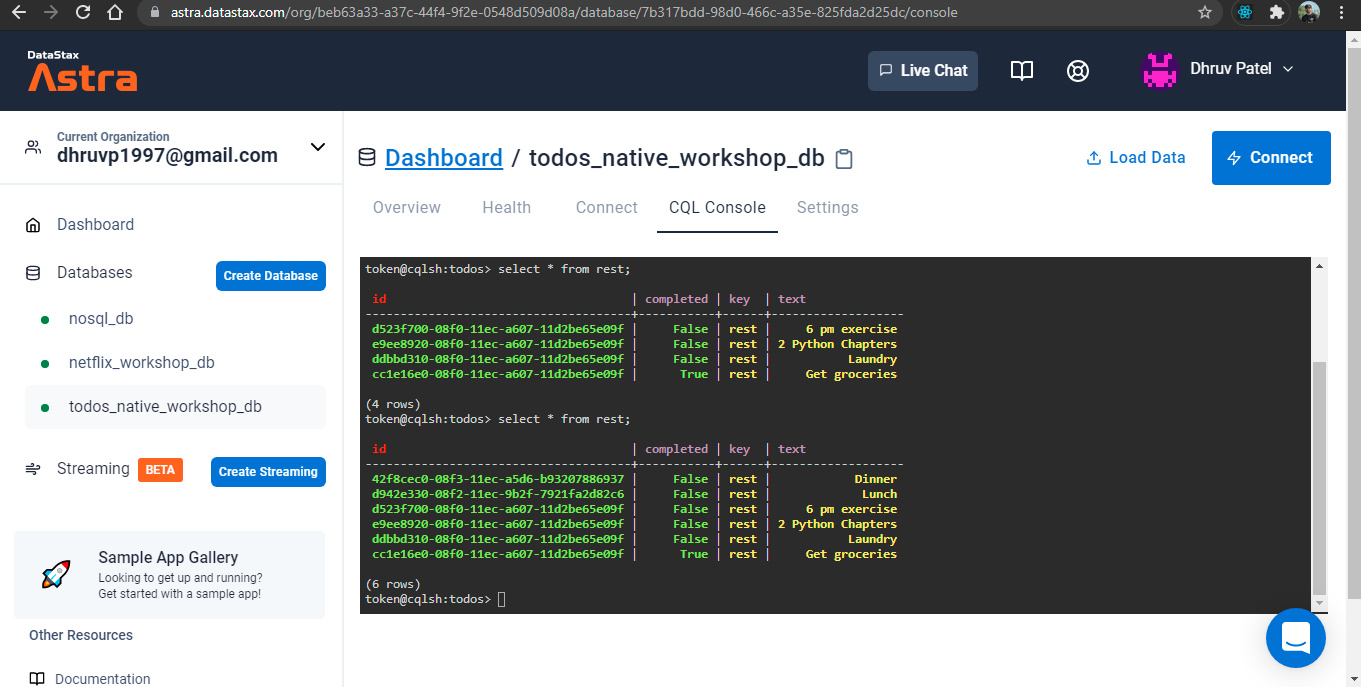Click the Dashboard breadcrumb link
This screenshot has width=1361, height=687.
[444, 158]
